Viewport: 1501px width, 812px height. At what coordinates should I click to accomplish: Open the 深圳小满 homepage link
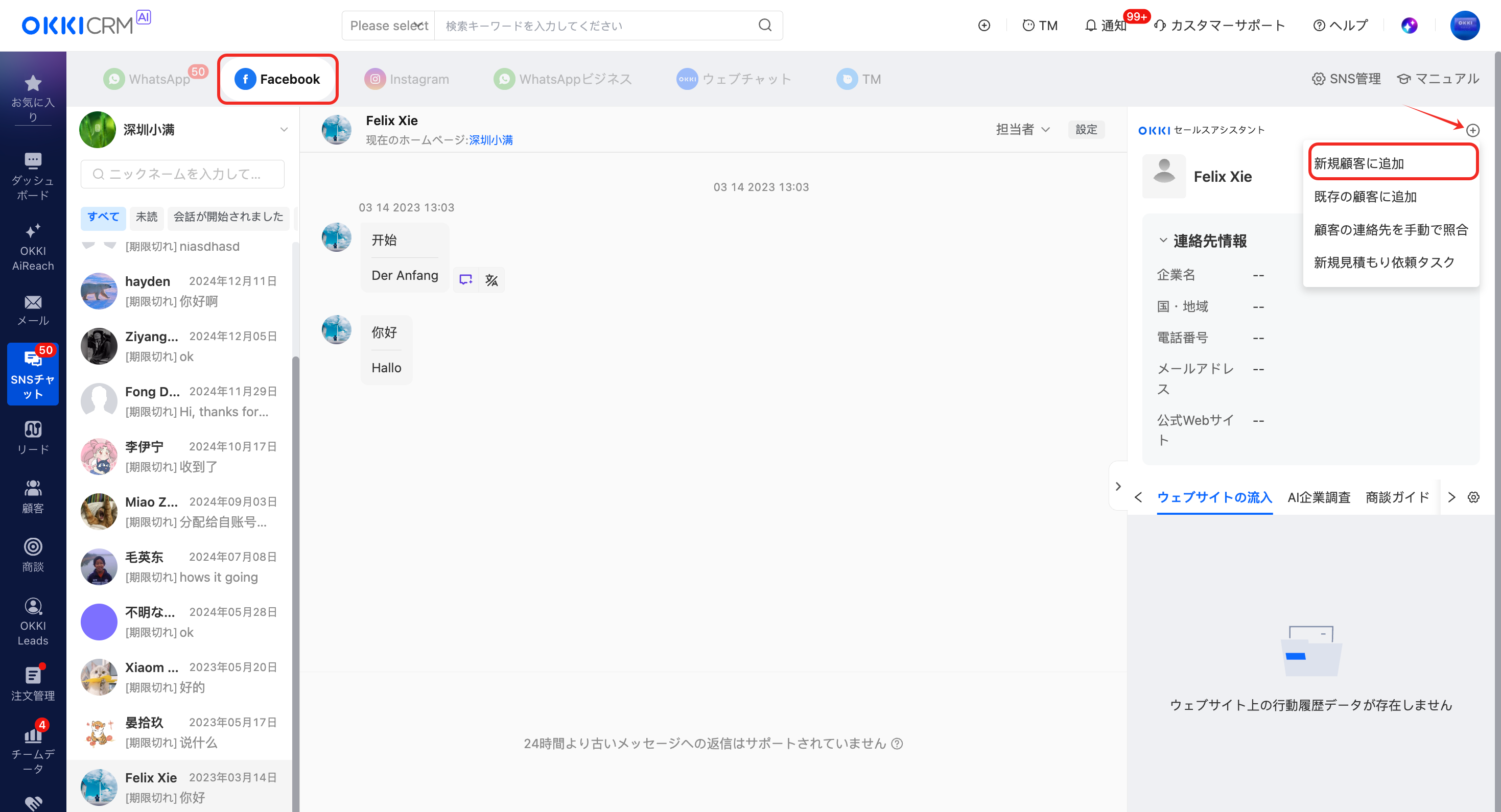coord(490,140)
